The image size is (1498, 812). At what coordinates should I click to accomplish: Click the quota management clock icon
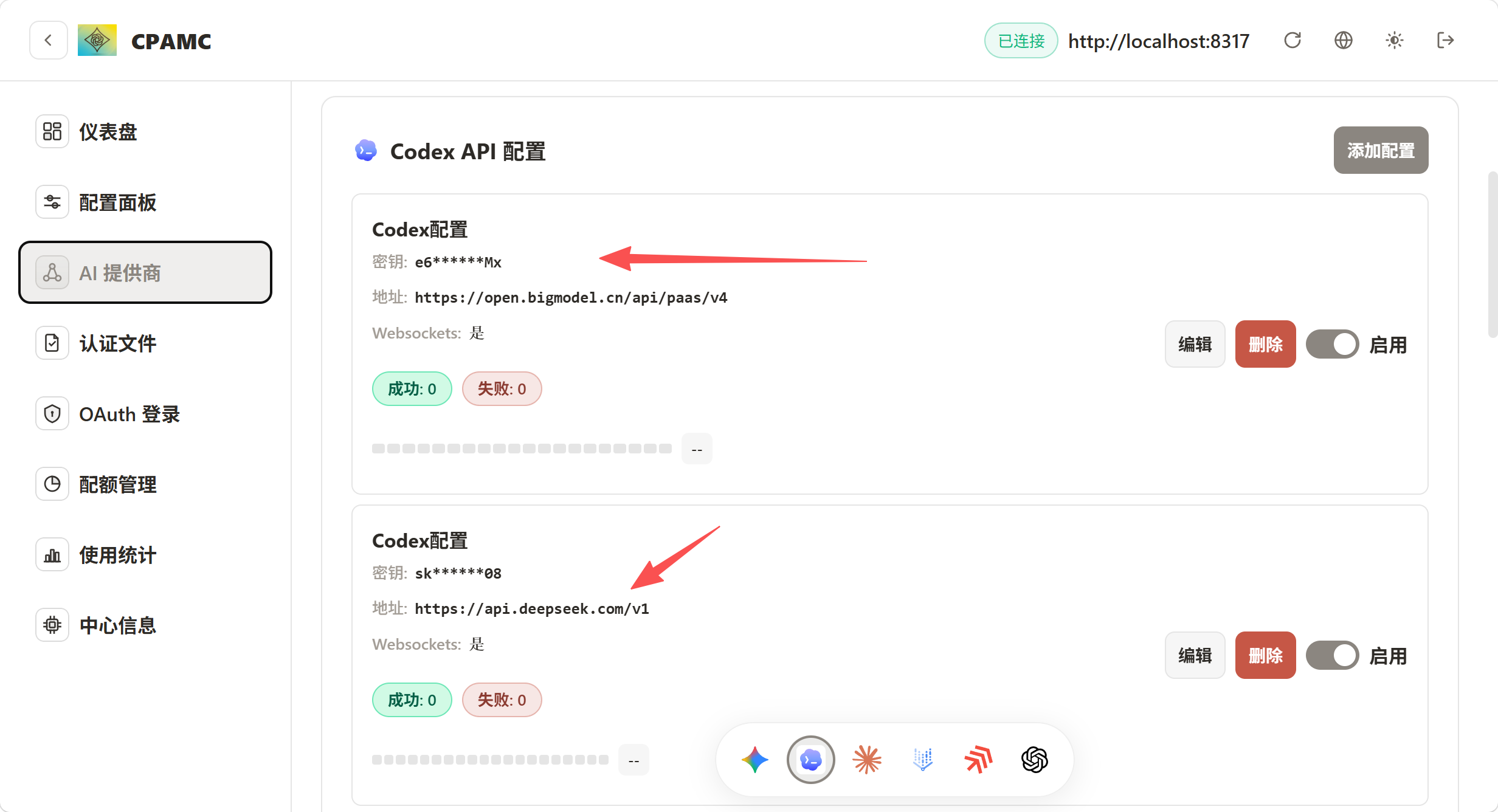[52, 484]
